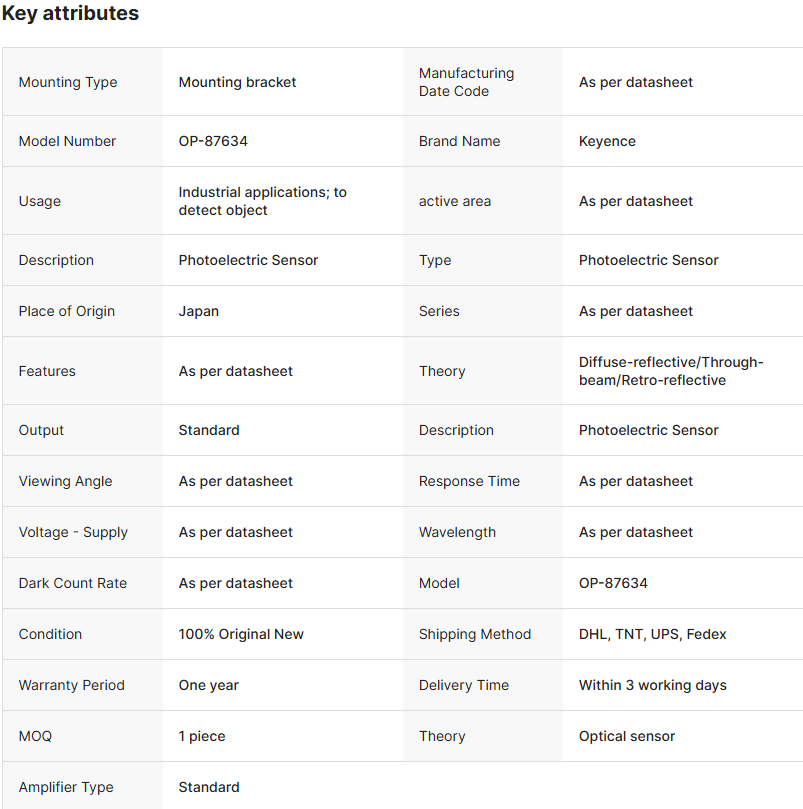Viewport: 803px width, 809px height.
Task: Click the Keyence brand name value
Action: pos(607,141)
